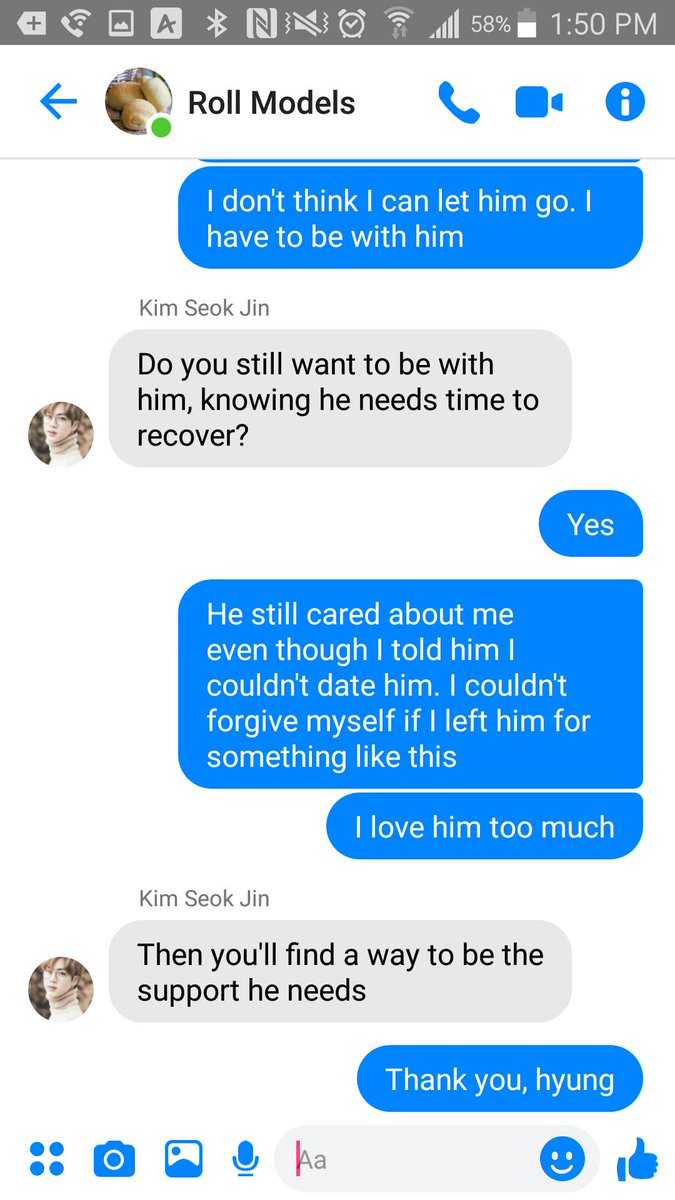
Task: Send a thumbs-up like
Action: 637,1160
